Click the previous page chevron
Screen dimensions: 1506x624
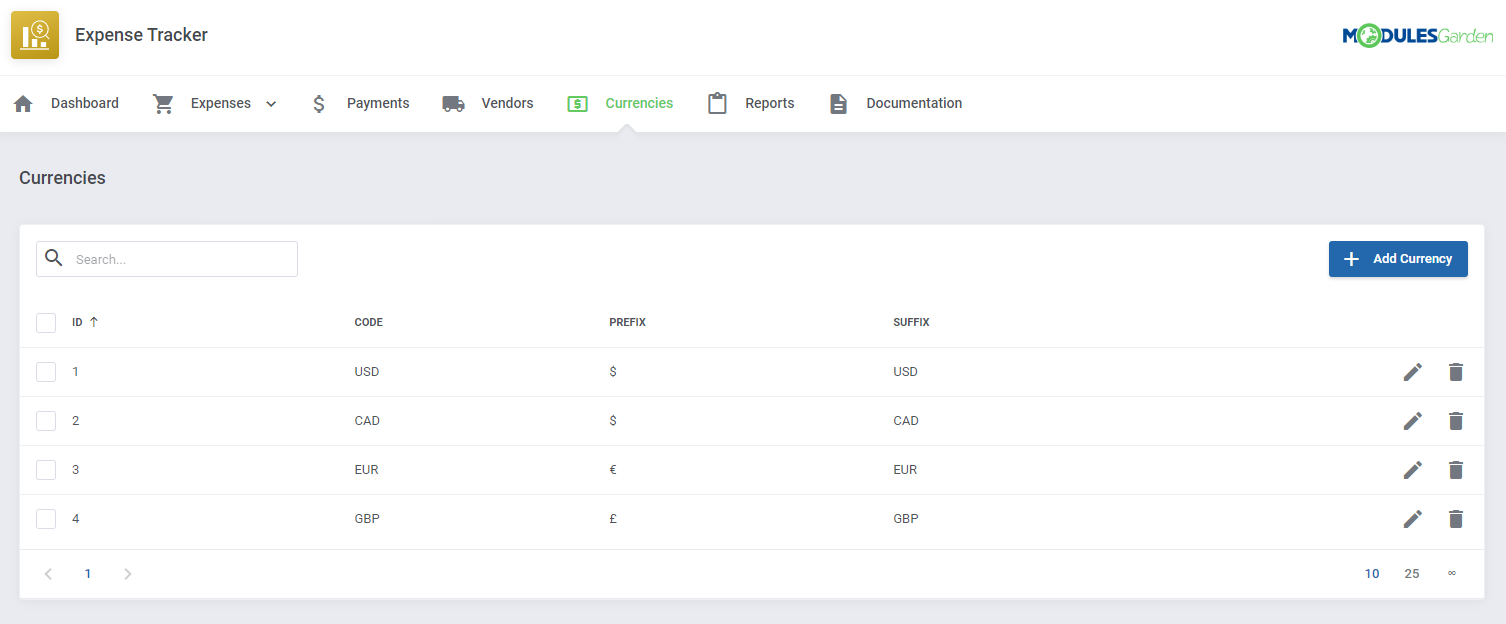(48, 573)
